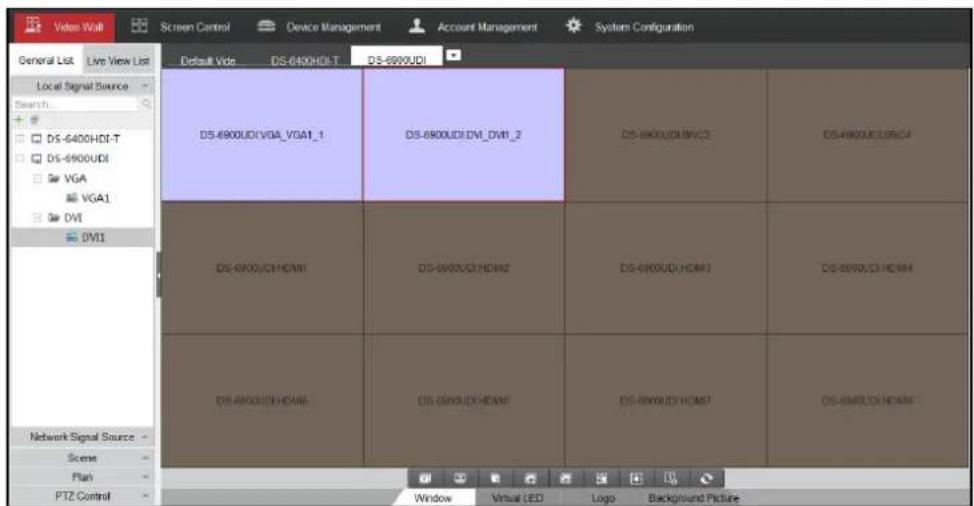The height and width of the screenshot is (506, 974).
Task: Select the Default Vide wall tab
Action: (x=208, y=60)
